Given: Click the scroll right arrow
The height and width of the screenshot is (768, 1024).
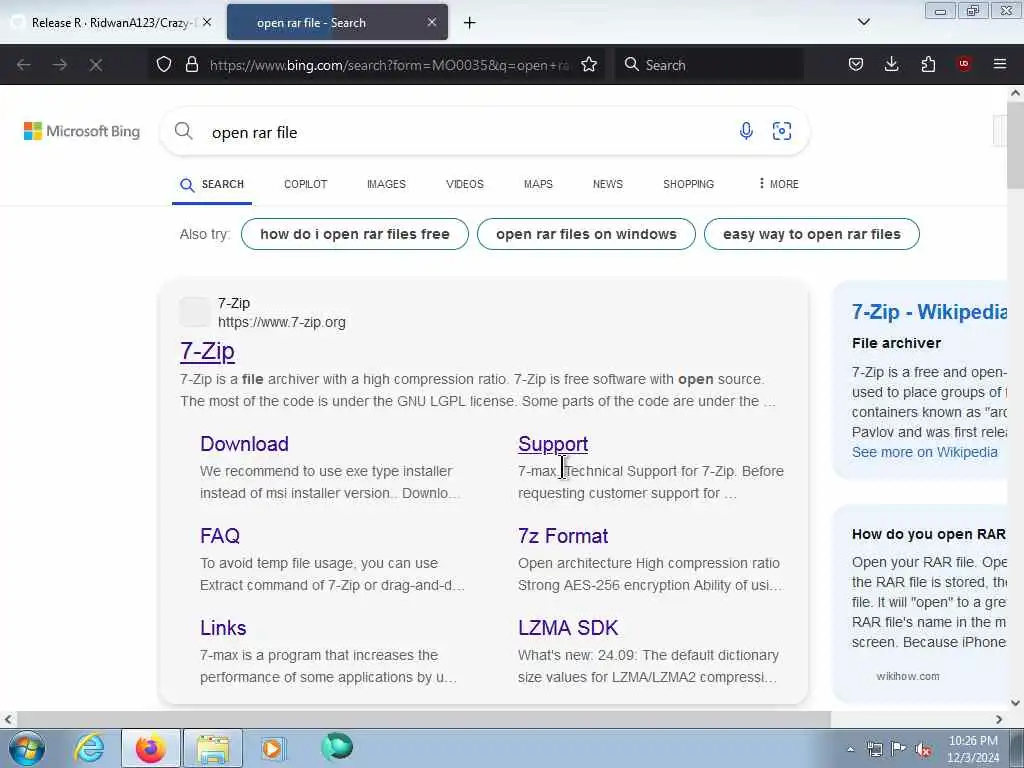Looking at the screenshot, I should [999, 719].
